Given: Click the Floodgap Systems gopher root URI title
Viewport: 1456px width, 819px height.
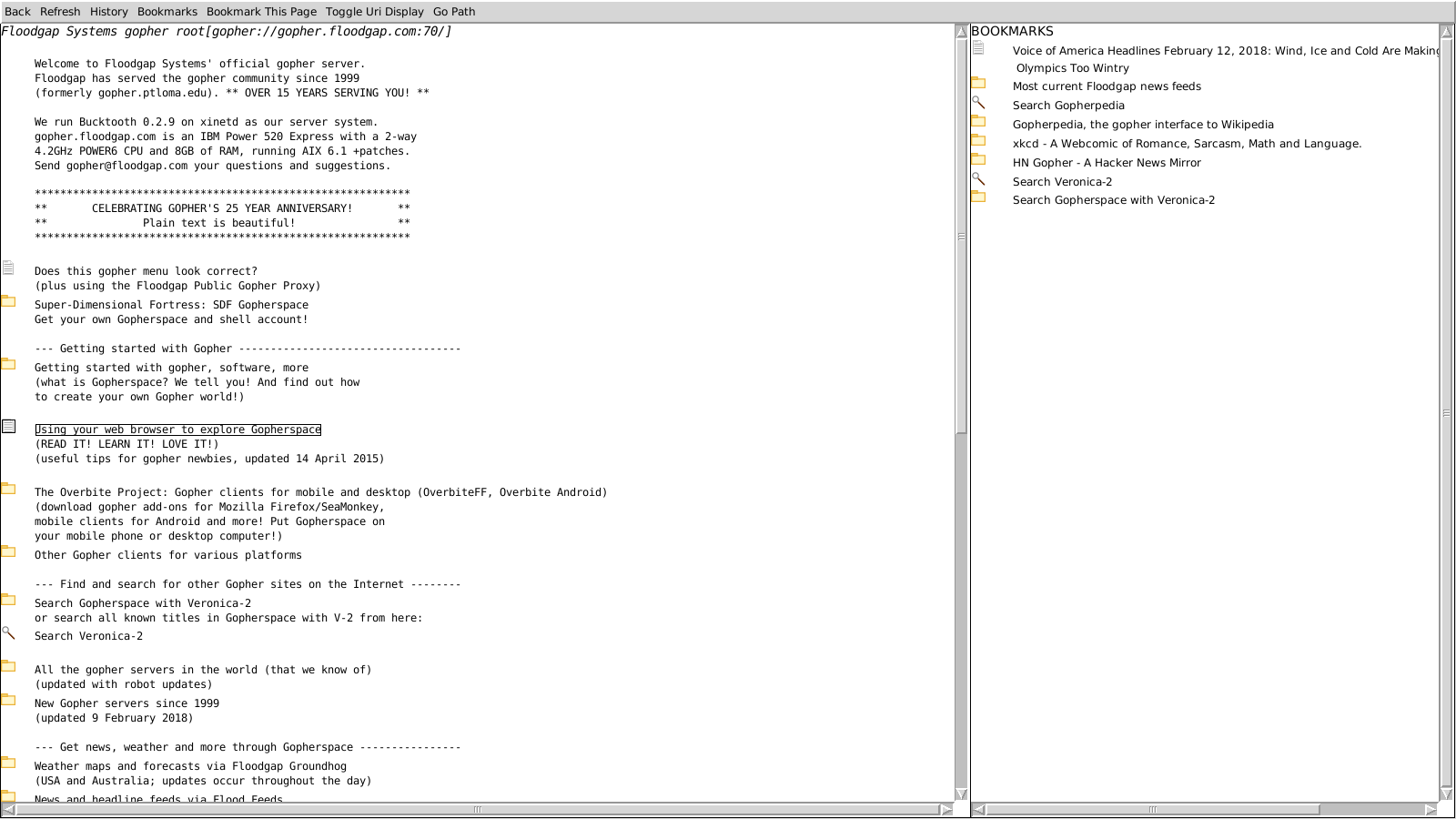Looking at the screenshot, I should [x=227, y=31].
